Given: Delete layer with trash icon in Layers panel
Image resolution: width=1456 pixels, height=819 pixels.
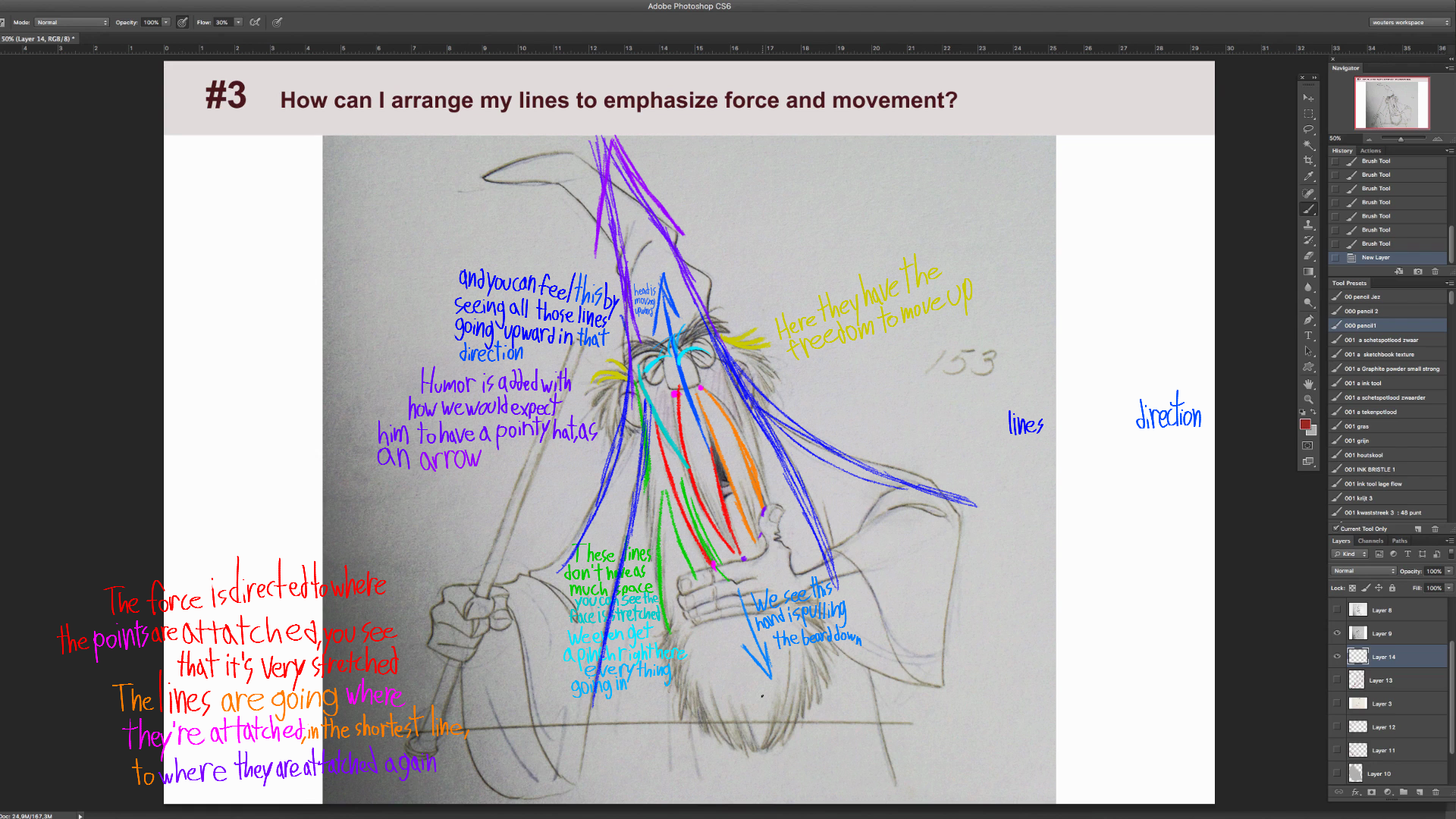Looking at the screenshot, I should [x=1436, y=792].
